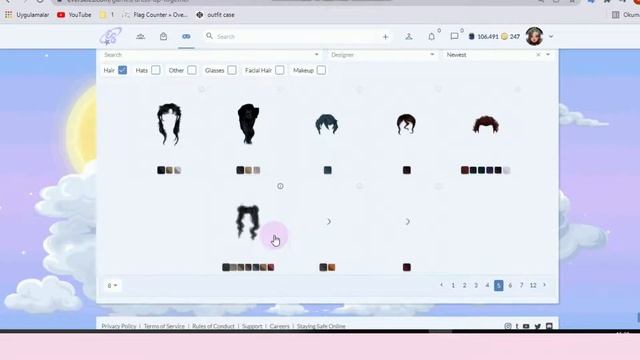The height and width of the screenshot is (360, 640).
Task: Open the notifications bell
Action: click(431, 36)
